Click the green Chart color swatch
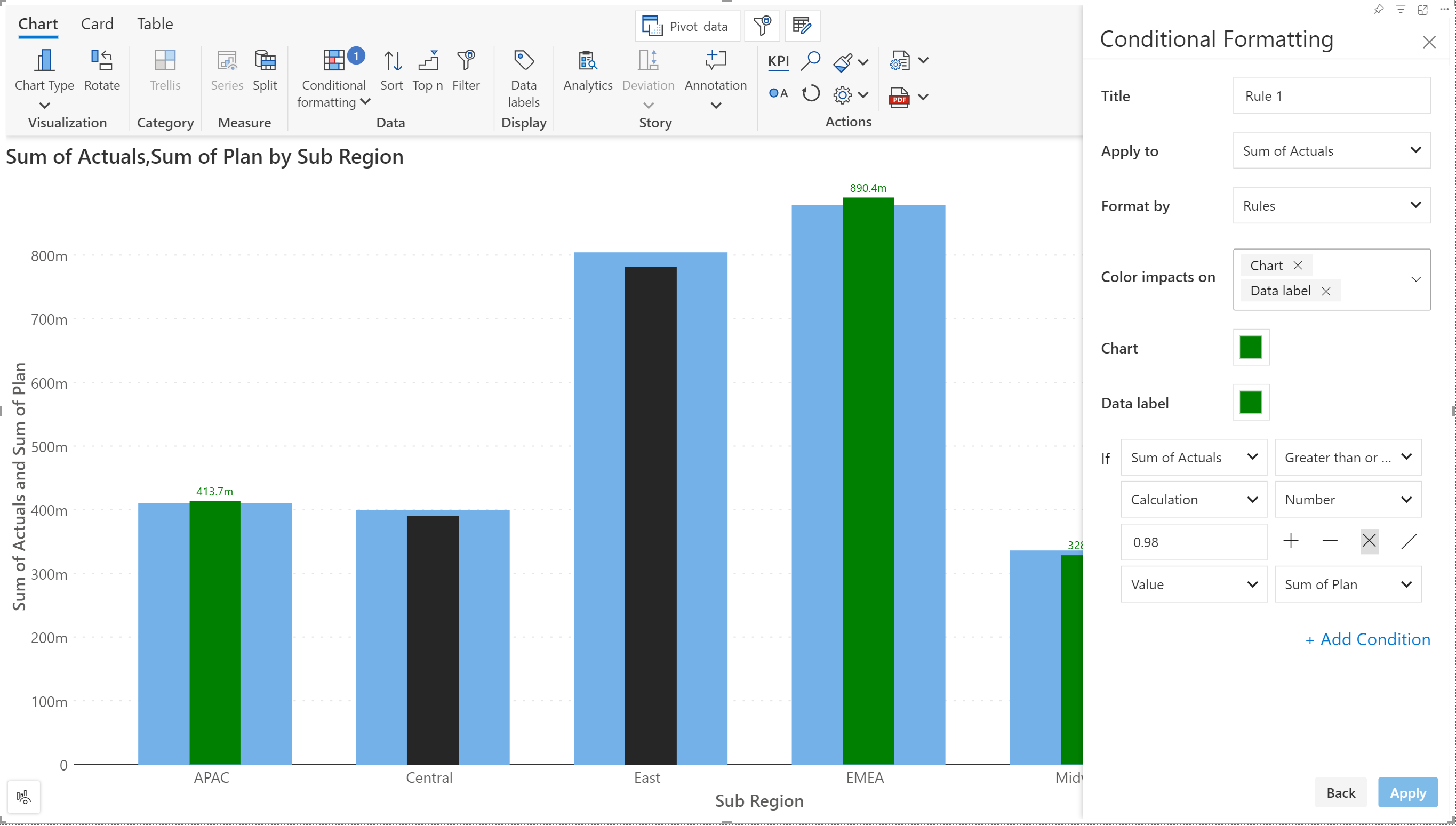This screenshot has height=826, width=1456. coord(1251,347)
